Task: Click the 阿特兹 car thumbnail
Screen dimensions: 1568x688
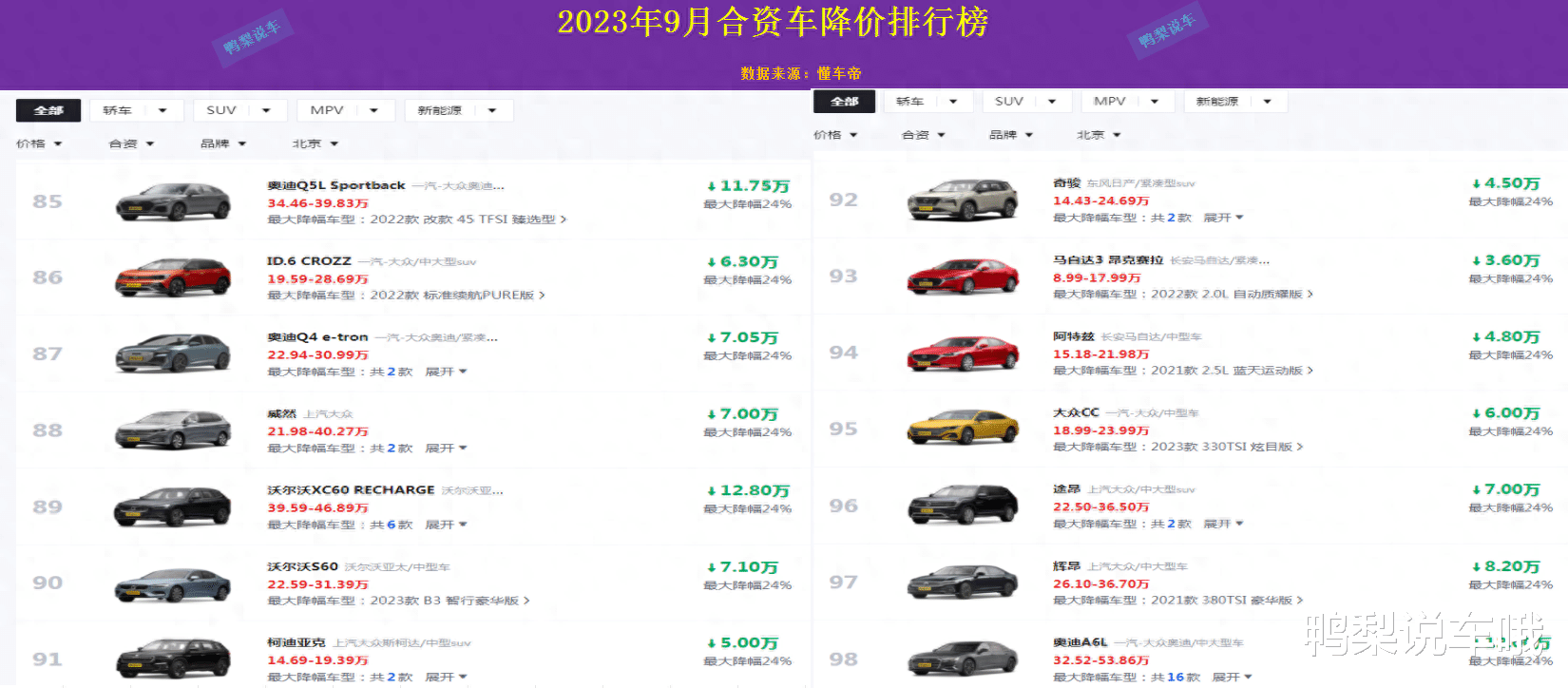Action: (964, 353)
